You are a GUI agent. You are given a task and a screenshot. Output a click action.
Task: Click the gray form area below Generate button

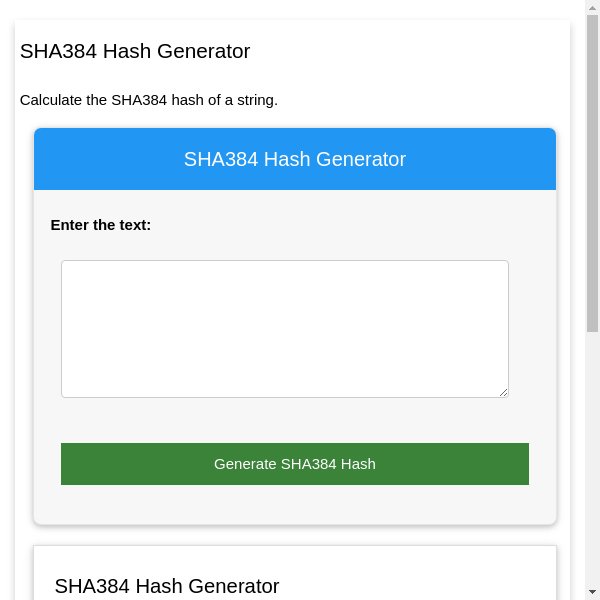[x=294, y=505]
